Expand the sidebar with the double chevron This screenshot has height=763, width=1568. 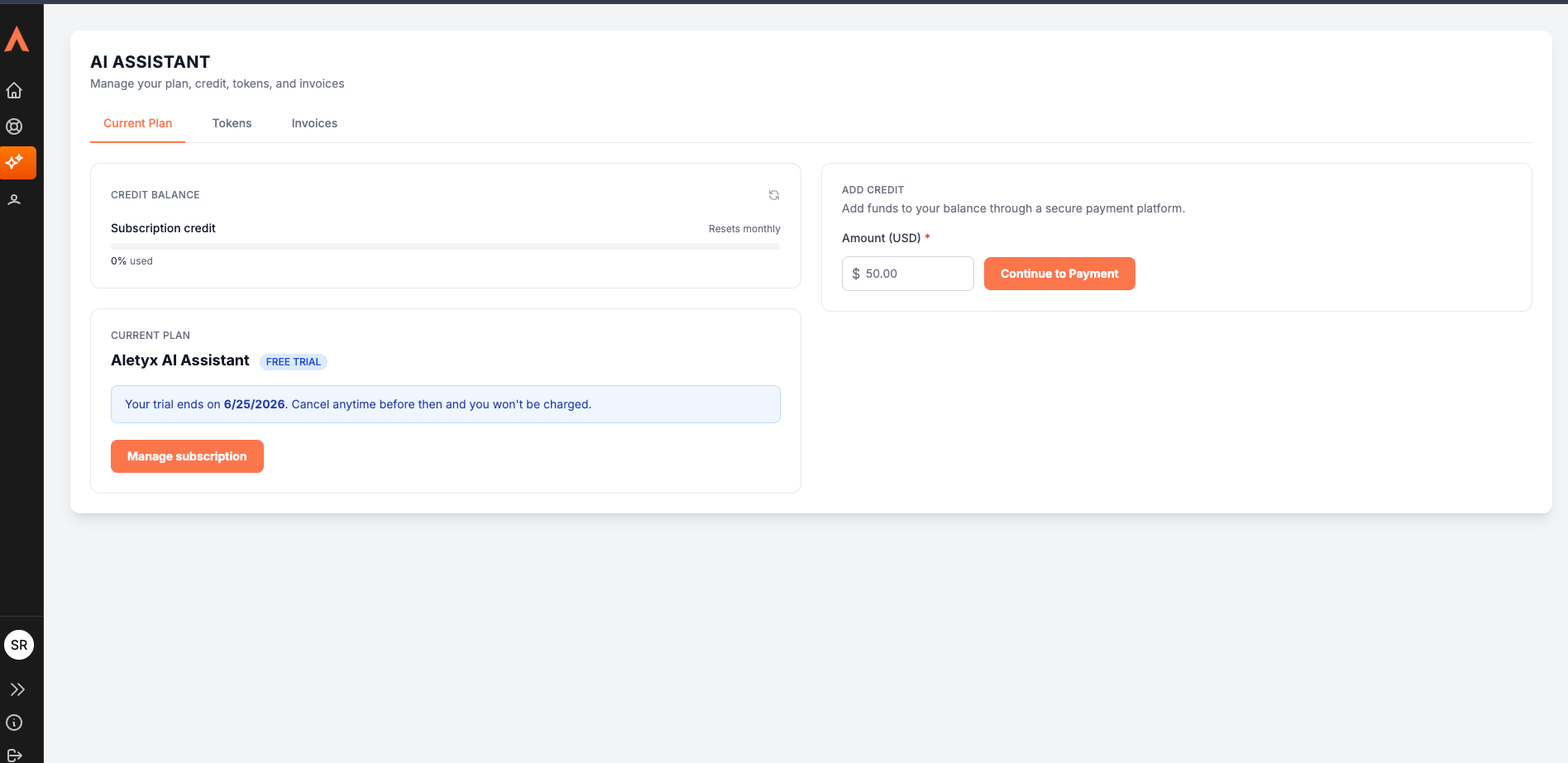pos(17,689)
